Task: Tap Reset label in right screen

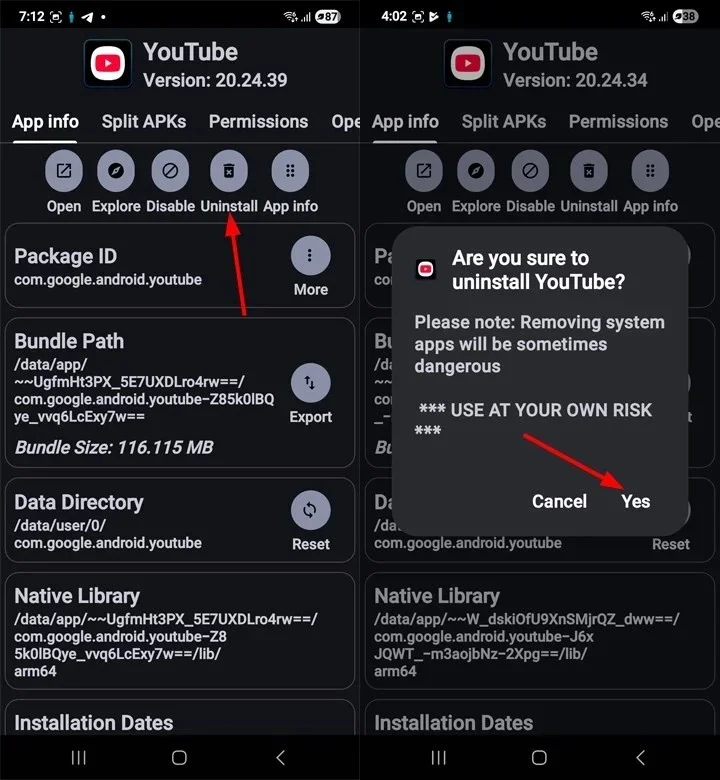Action: (x=671, y=544)
